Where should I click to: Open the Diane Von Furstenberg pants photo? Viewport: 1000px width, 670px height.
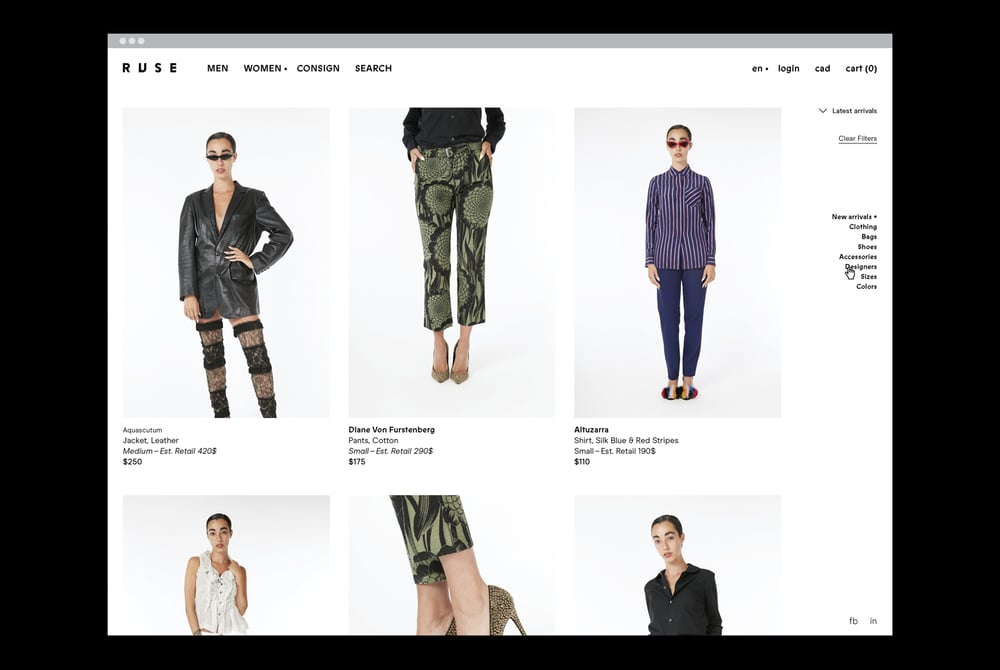click(x=452, y=263)
